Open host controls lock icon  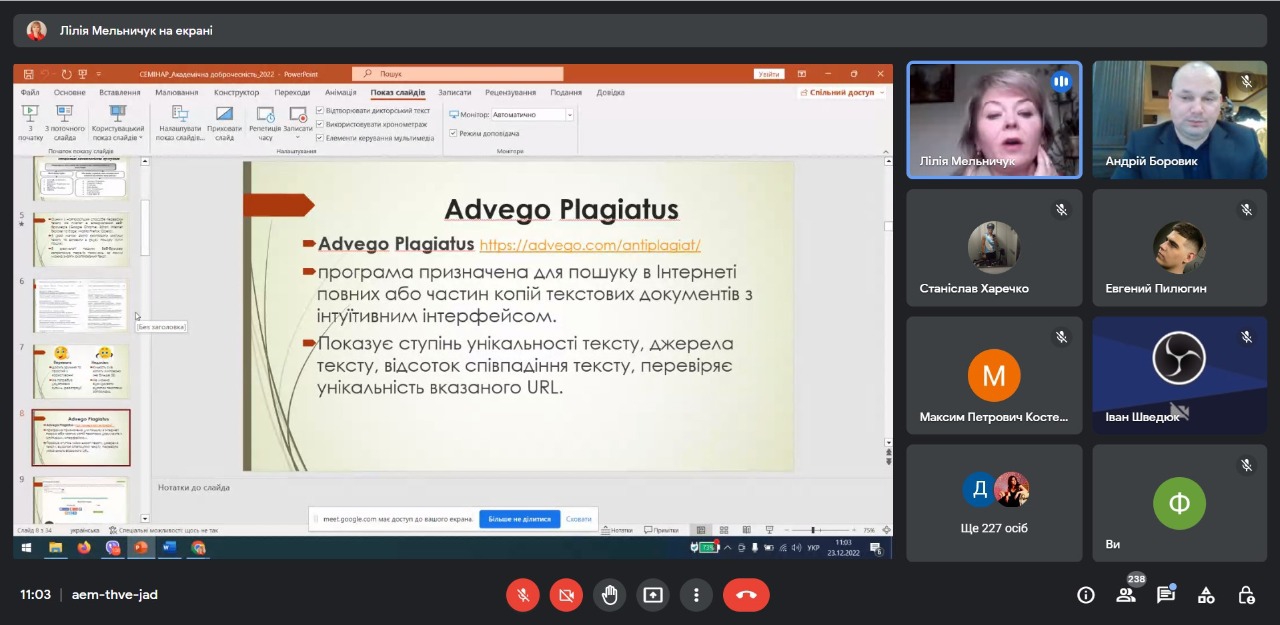click(1246, 595)
